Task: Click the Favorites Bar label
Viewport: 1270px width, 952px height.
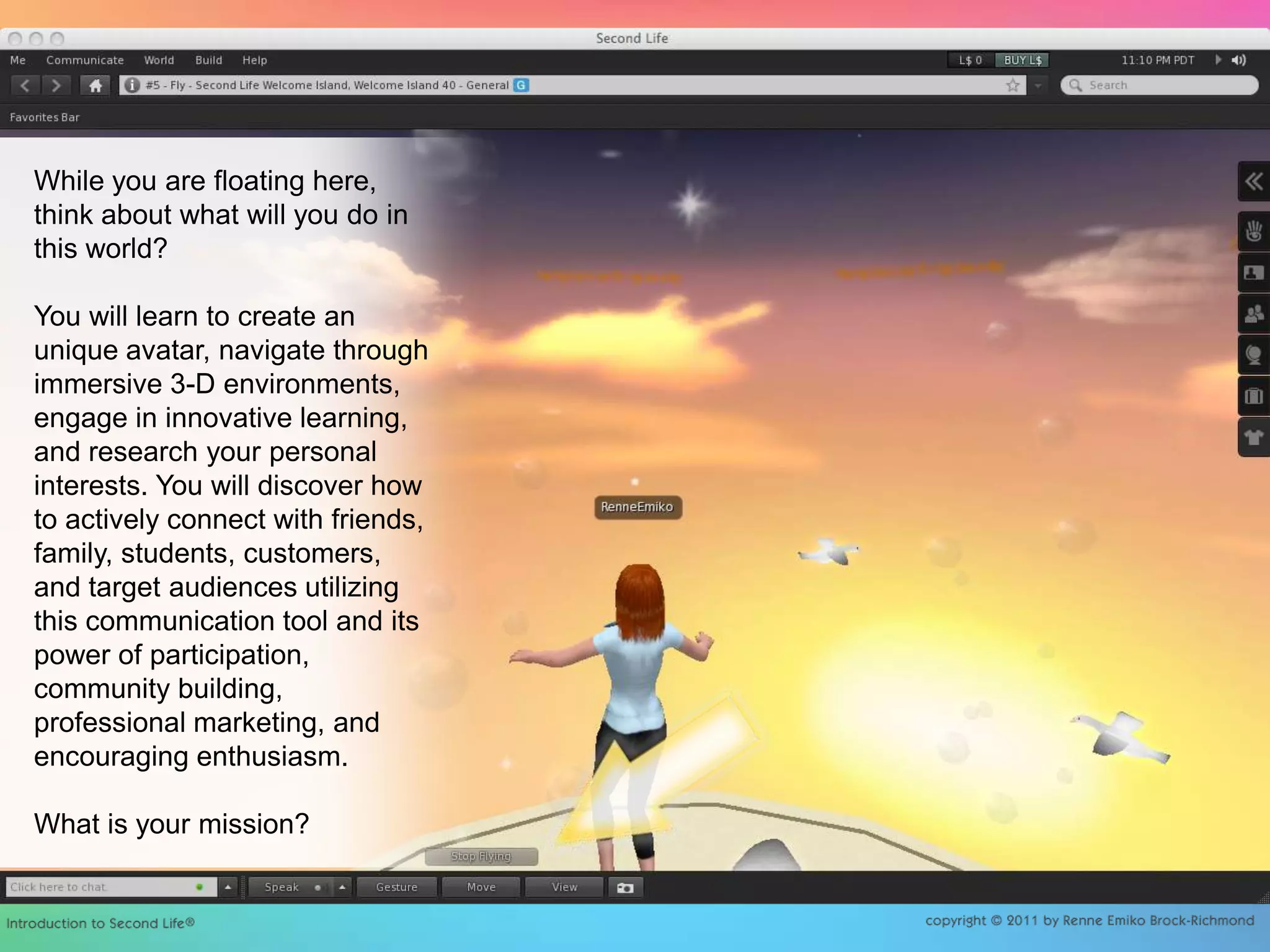Action: pos(45,117)
